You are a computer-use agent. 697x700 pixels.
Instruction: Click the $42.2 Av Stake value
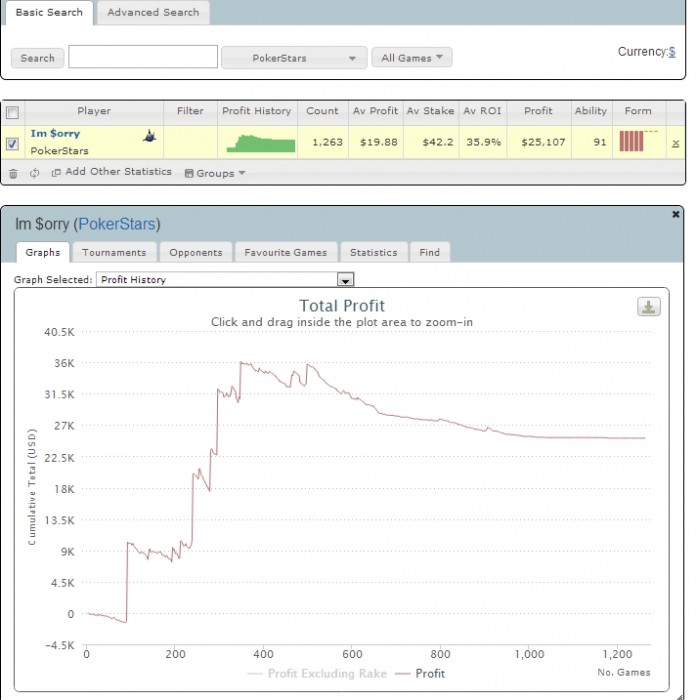[438, 142]
